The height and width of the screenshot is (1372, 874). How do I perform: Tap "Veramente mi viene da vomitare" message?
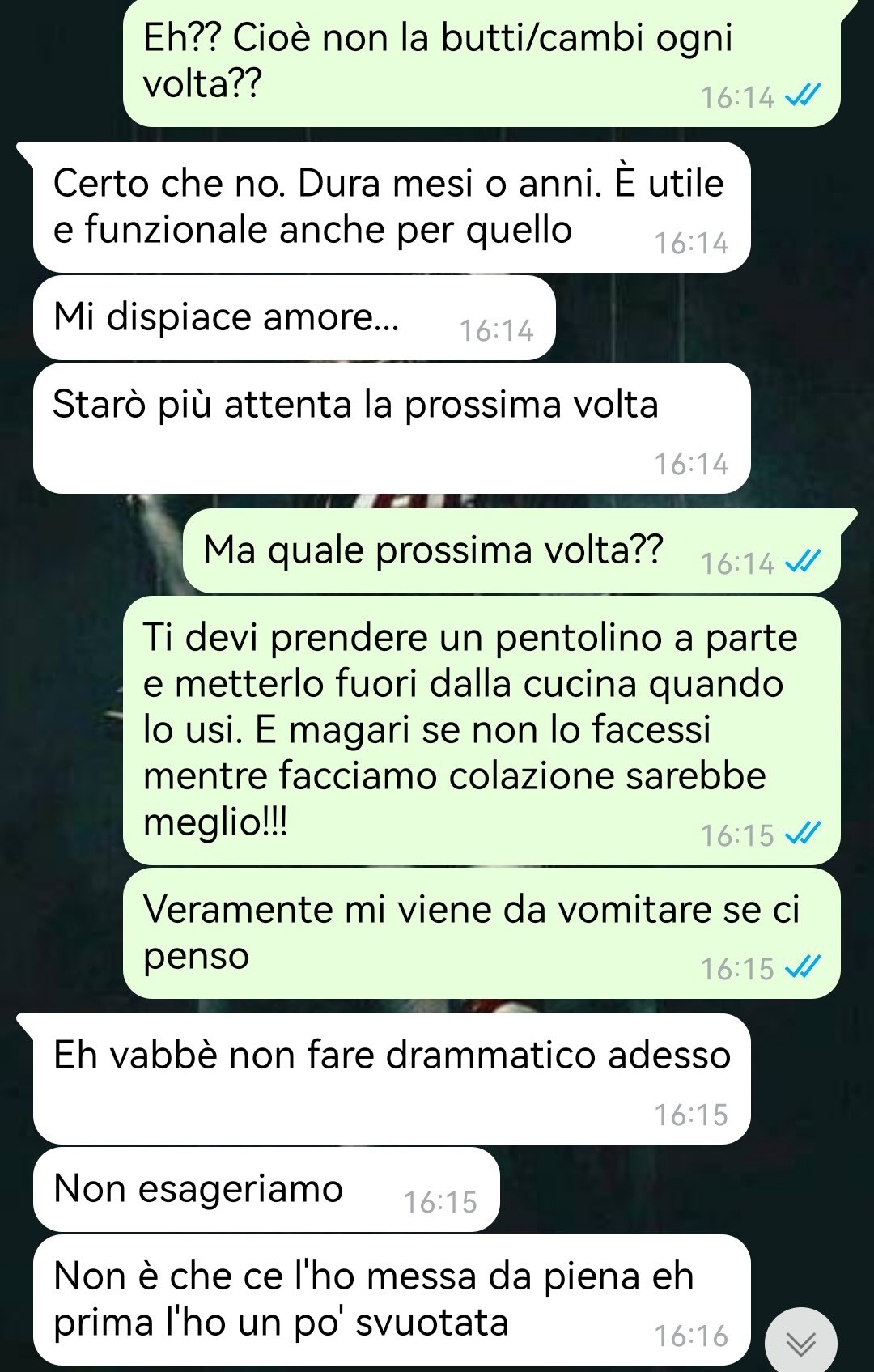482,933
